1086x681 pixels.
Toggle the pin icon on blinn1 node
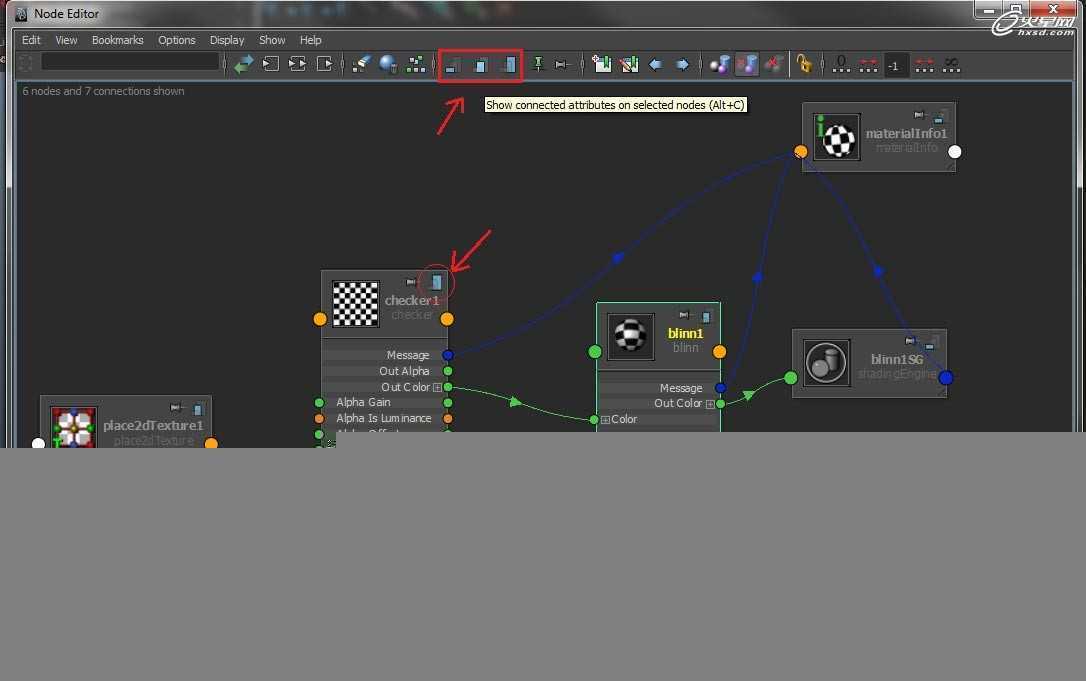[x=684, y=315]
